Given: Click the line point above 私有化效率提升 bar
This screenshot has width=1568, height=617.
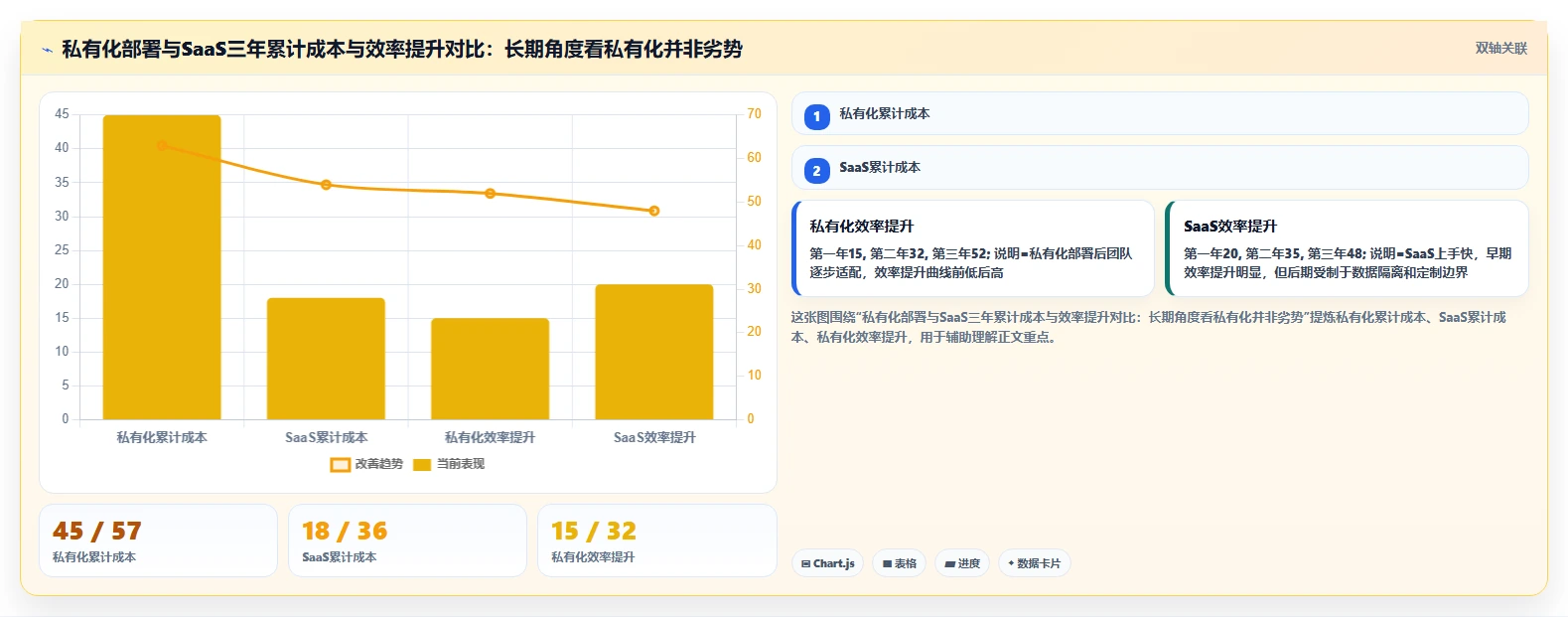Looking at the screenshot, I should click(490, 194).
